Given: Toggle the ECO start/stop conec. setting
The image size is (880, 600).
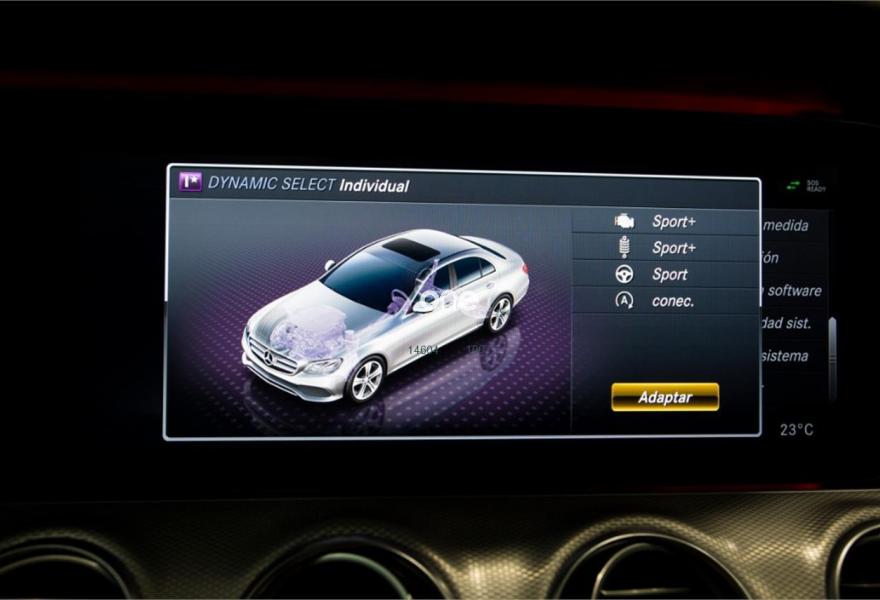Looking at the screenshot, I should [673, 301].
